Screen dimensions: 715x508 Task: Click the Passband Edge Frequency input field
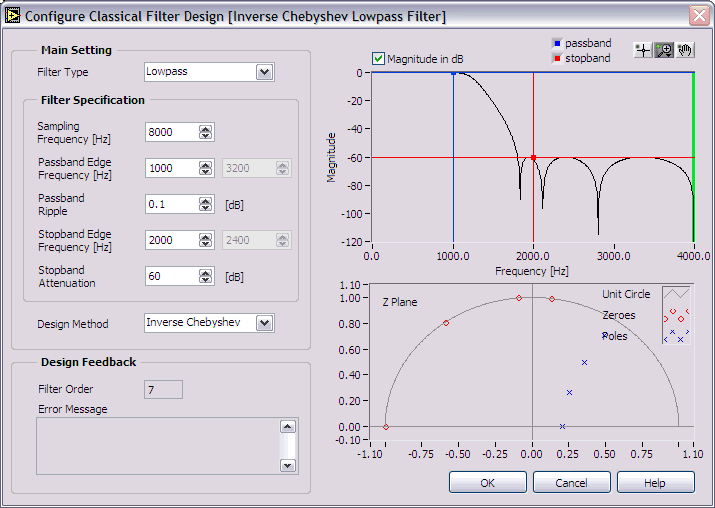pyautogui.click(x=171, y=168)
